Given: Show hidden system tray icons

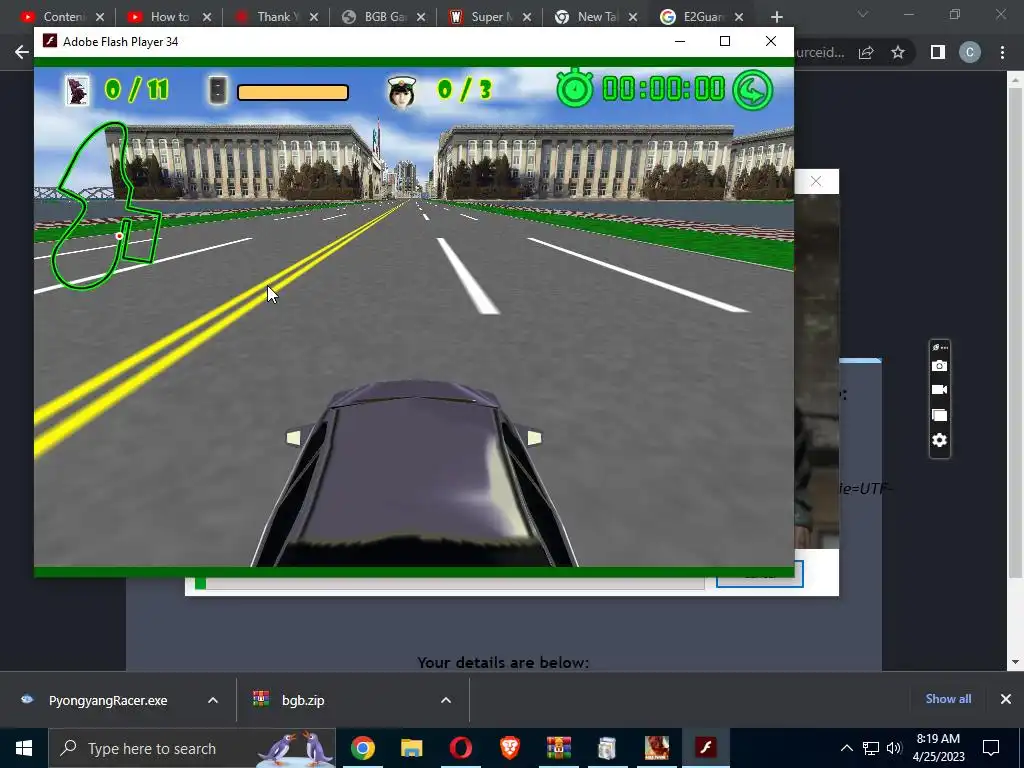Looking at the screenshot, I should point(846,748).
